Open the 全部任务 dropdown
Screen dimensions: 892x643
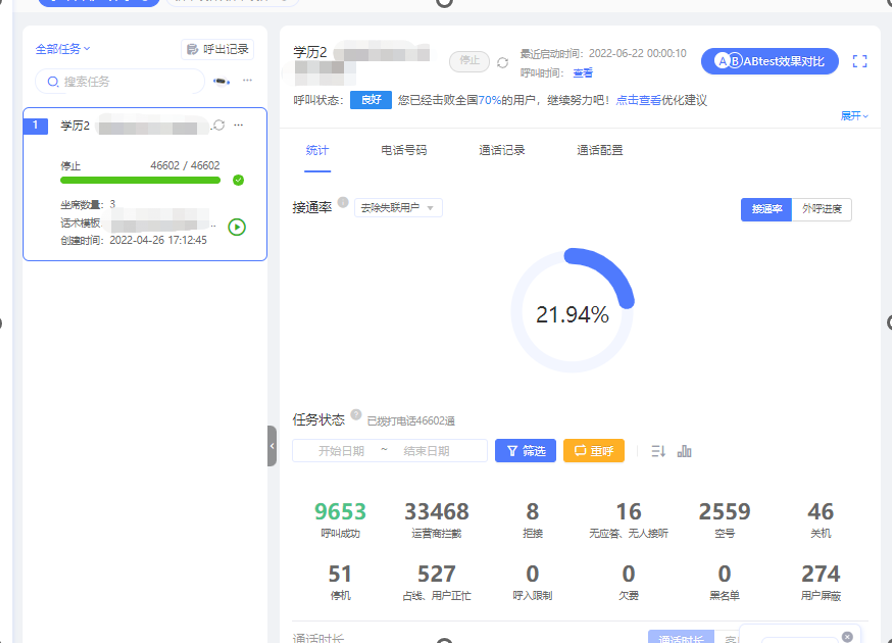click(63, 49)
